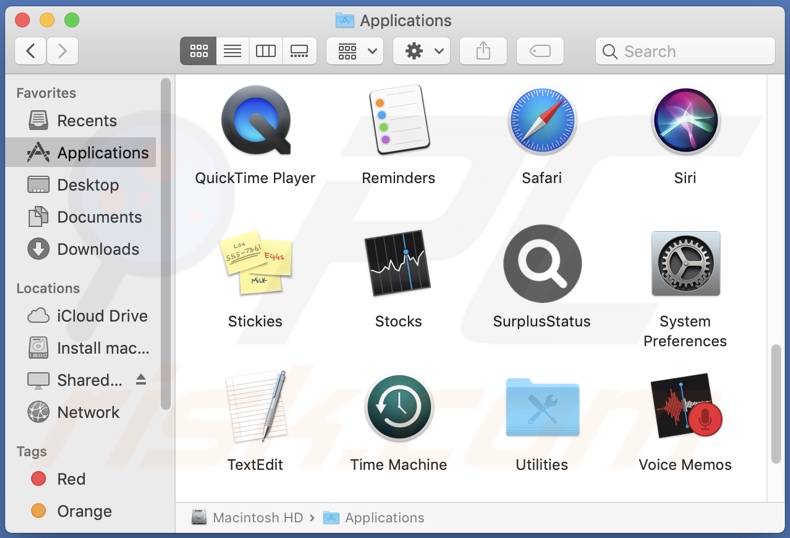Screen dimensions: 790x538
Task: Click the Reminders label
Action: pos(399,178)
